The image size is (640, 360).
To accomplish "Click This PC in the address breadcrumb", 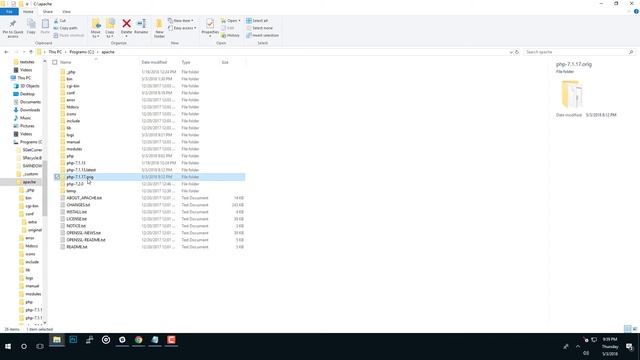I will pyautogui.click(x=55, y=52).
